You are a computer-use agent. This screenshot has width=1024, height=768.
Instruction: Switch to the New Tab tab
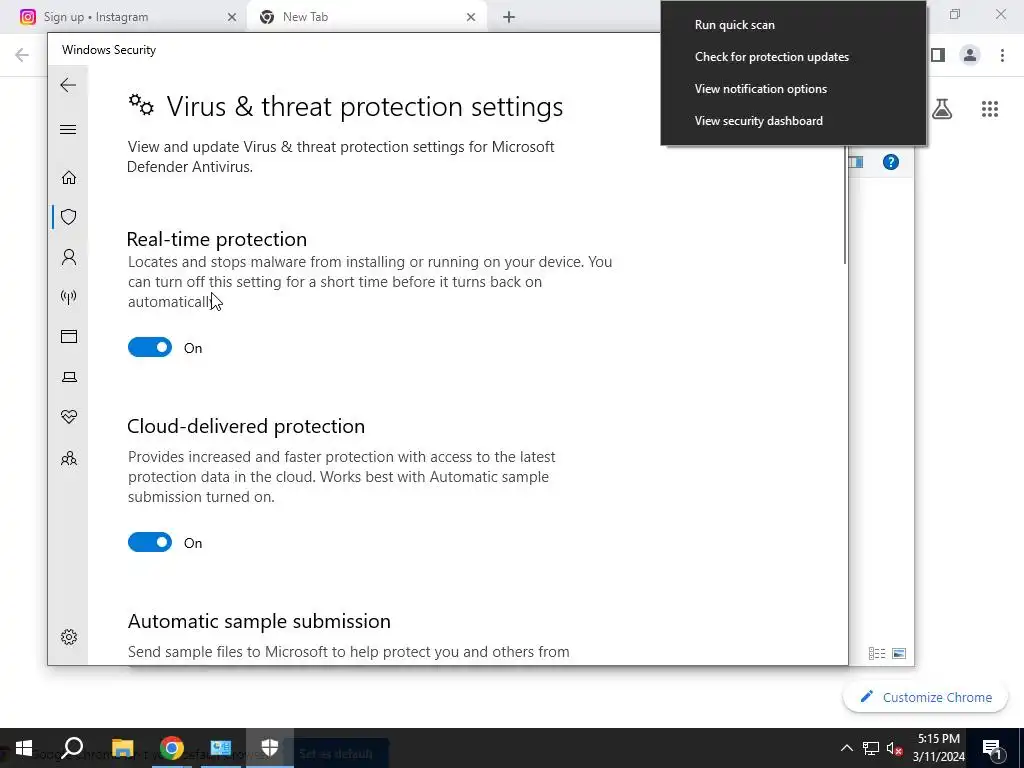click(x=366, y=17)
